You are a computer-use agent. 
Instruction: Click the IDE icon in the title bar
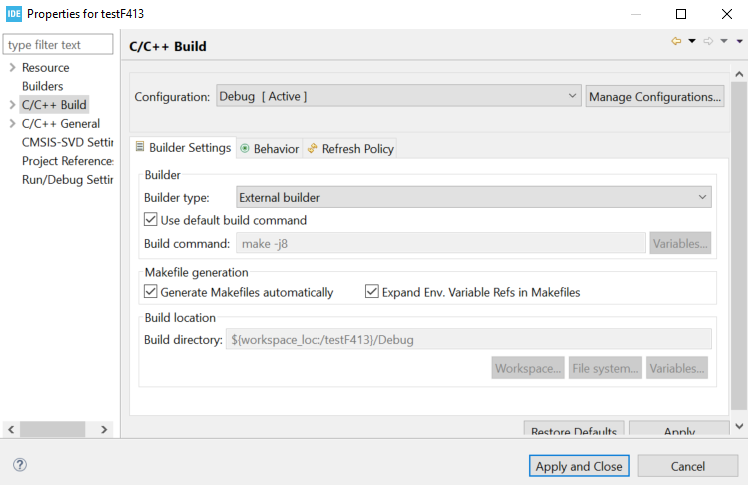tap(14, 14)
